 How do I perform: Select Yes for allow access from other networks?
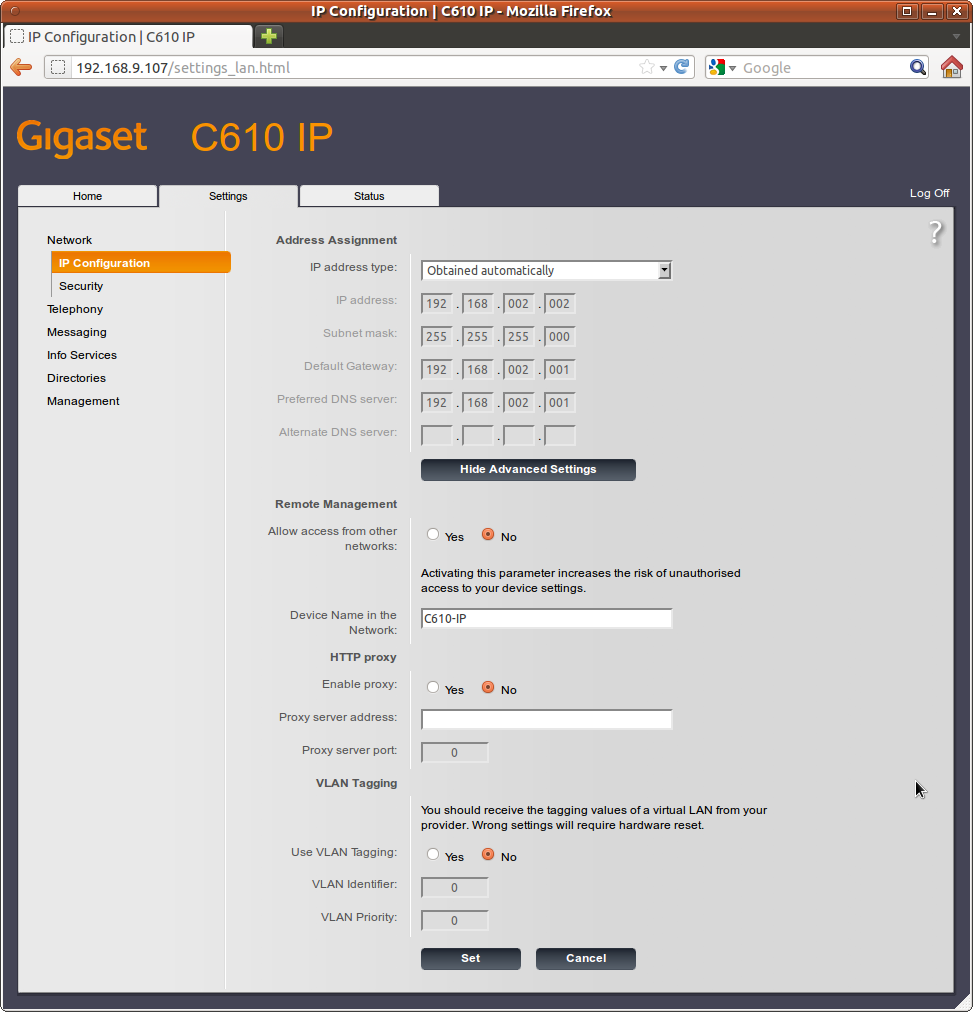point(433,535)
